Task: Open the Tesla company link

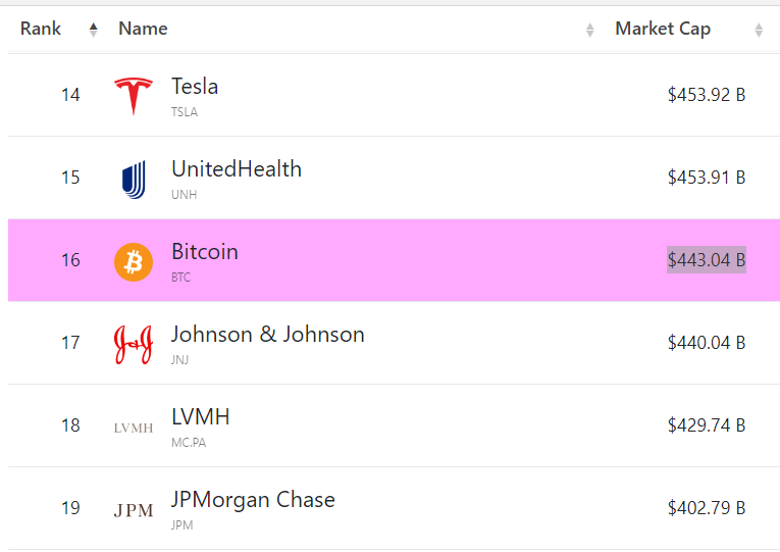Action: pyautogui.click(x=194, y=87)
